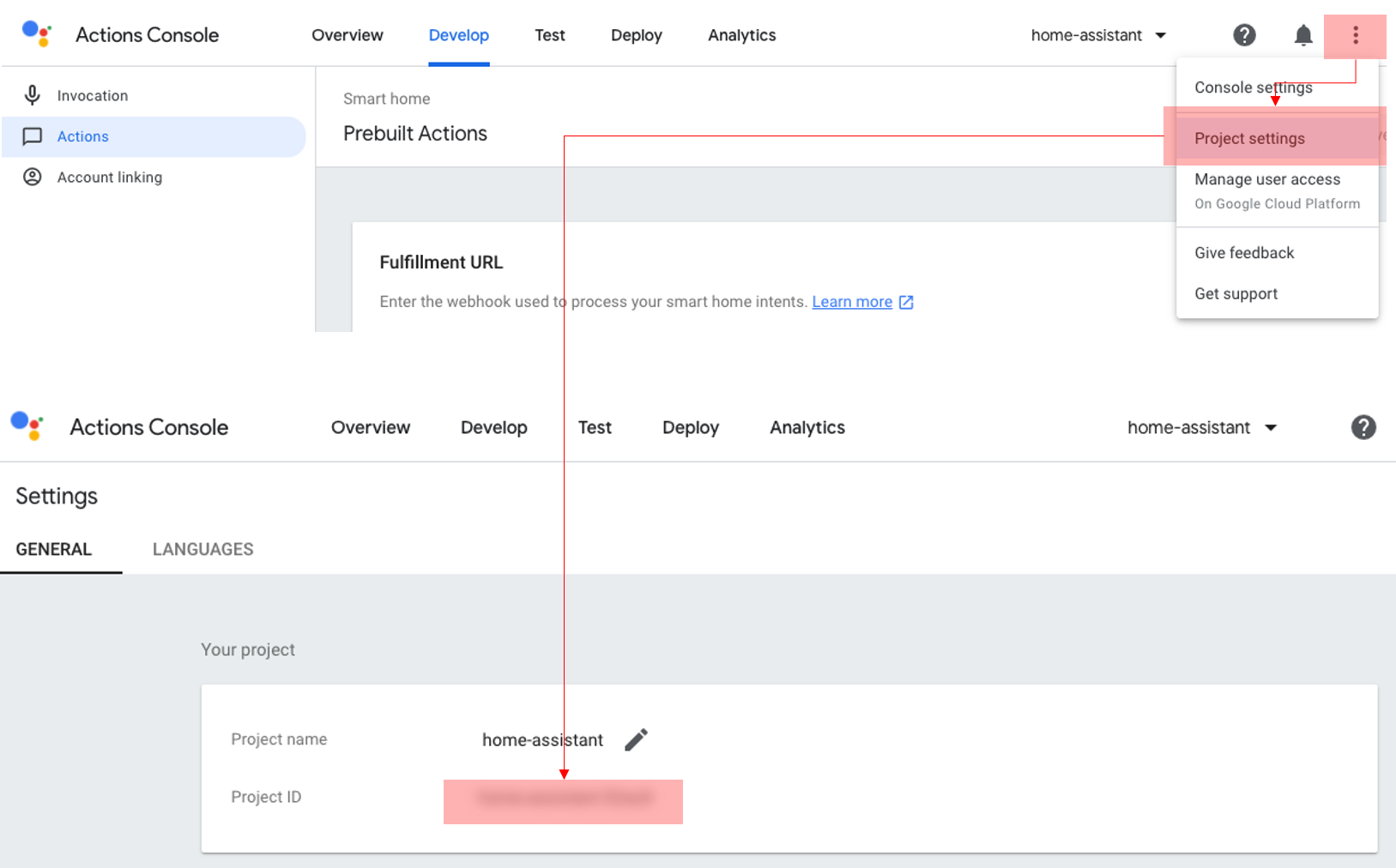1396x868 pixels.
Task: Open Deploy in the Settings console
Action: pyautogui.click(x=691, y=427)
